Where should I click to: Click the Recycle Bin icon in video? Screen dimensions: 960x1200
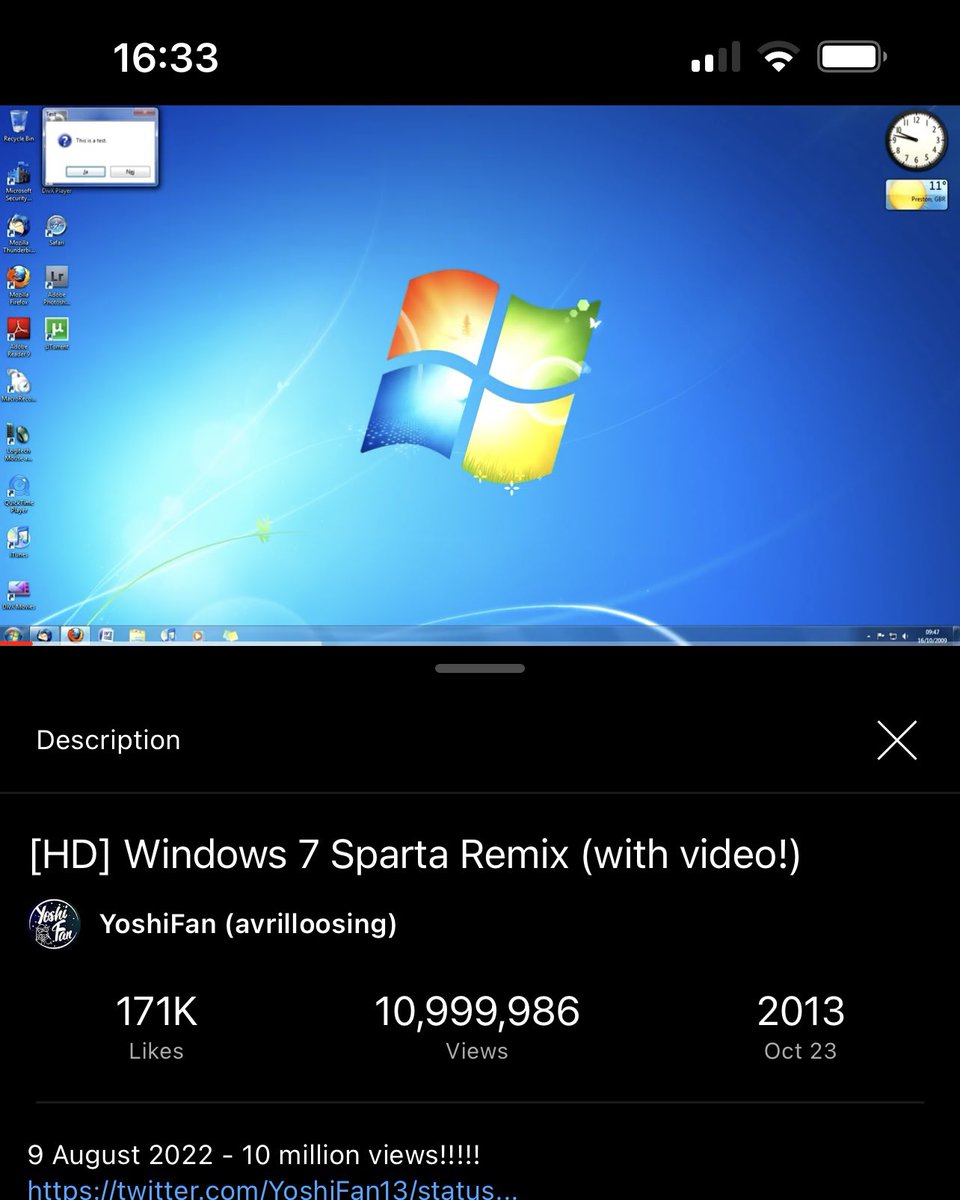coord(18,126)
